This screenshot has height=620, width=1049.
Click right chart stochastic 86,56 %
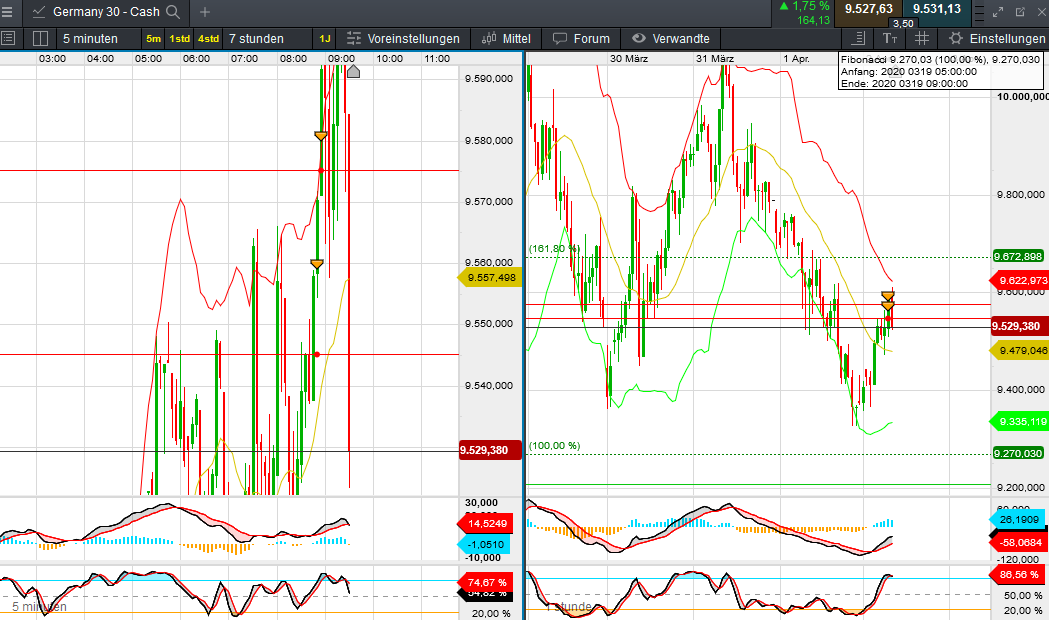1017,575
